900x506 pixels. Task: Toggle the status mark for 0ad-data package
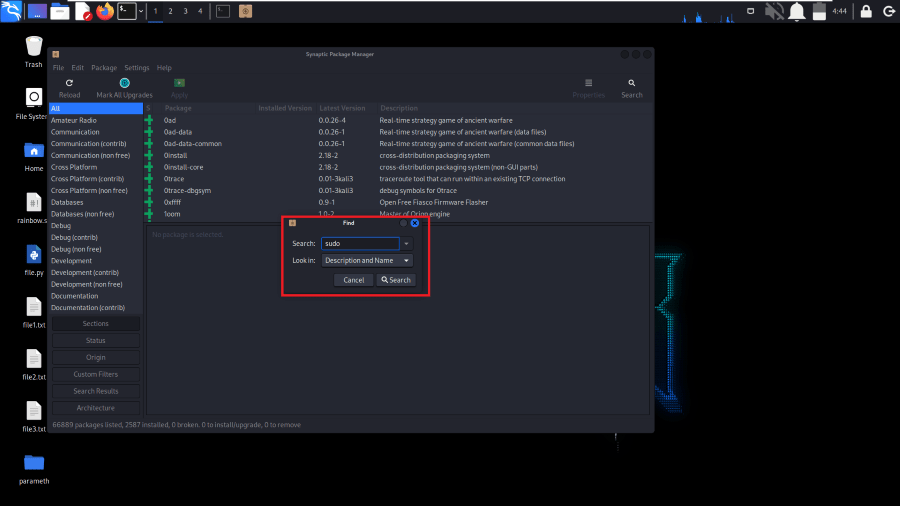[x=149, y=132]
